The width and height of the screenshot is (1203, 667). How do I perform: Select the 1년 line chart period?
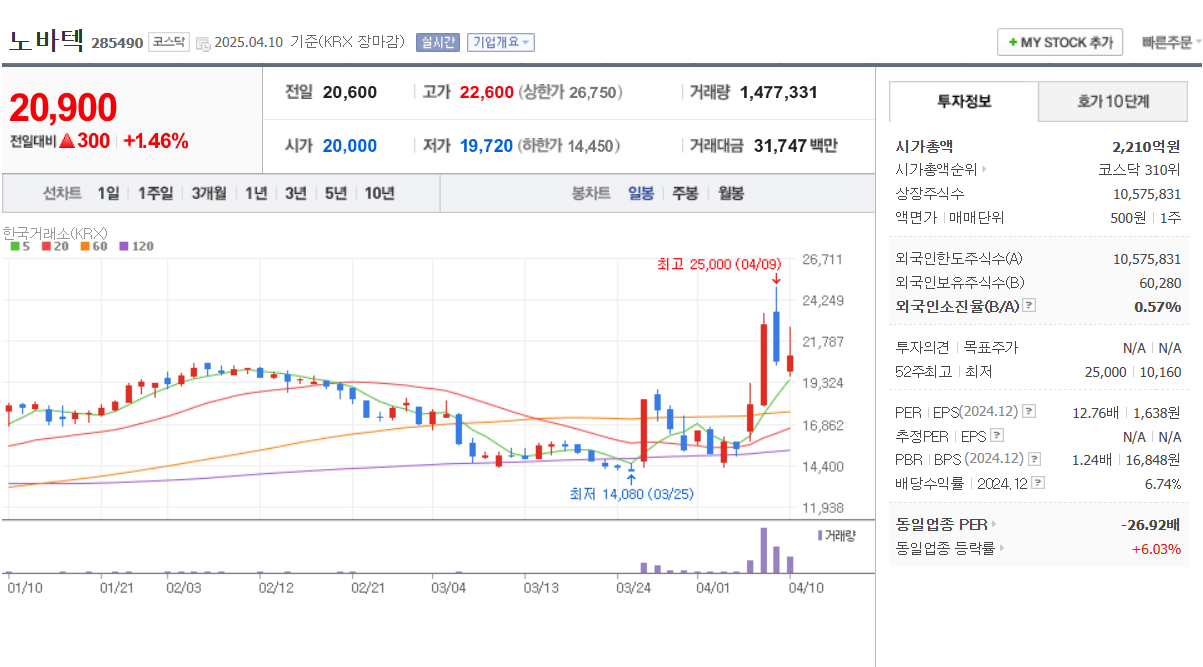coord(256,193)
